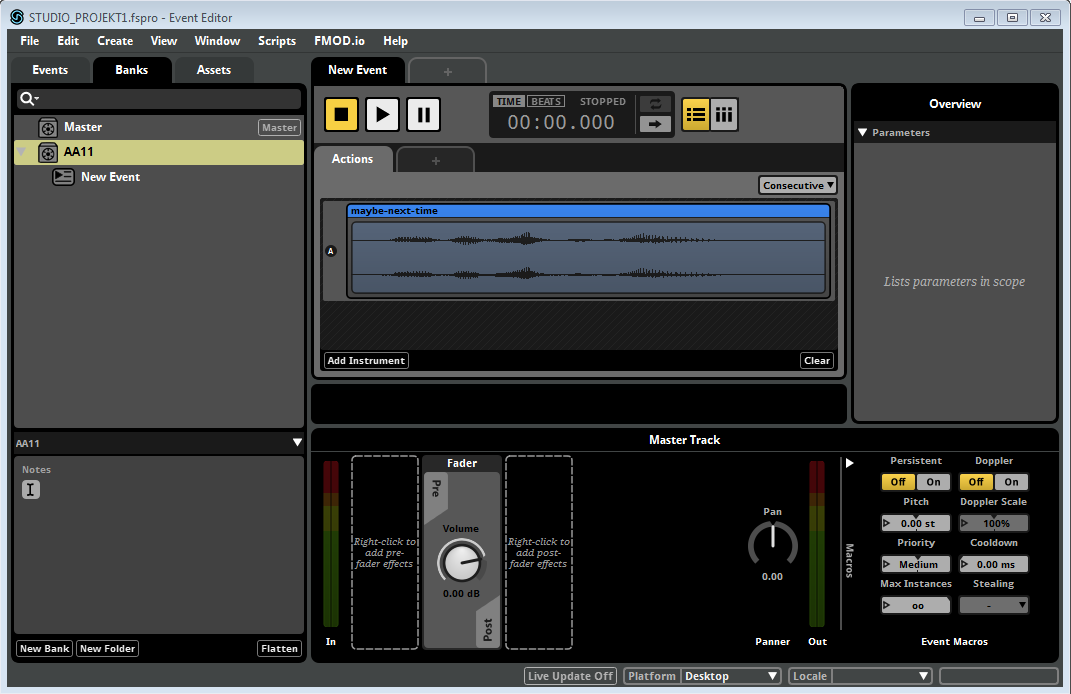Open the Consecutive playlist mode dropdown

pos(797,185)
